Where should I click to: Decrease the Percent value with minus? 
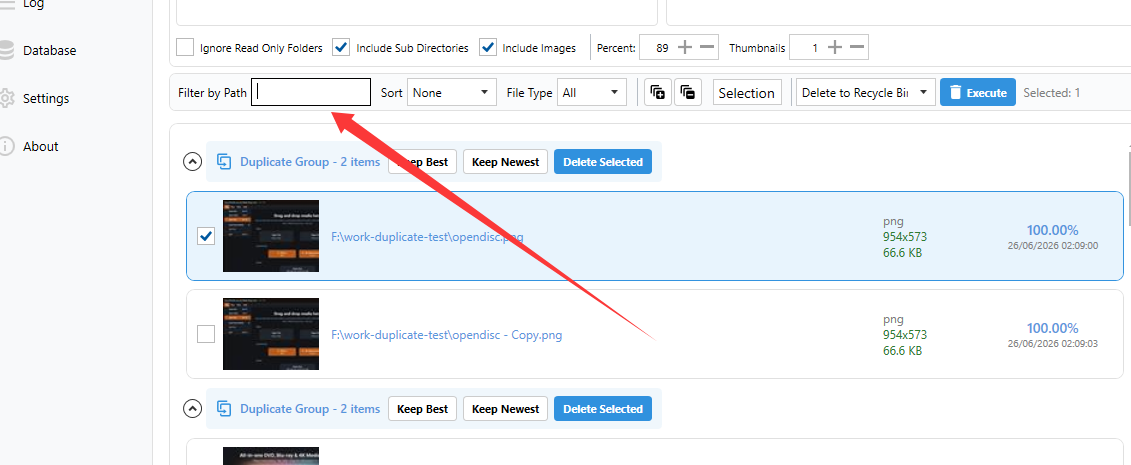click(708, 48)
